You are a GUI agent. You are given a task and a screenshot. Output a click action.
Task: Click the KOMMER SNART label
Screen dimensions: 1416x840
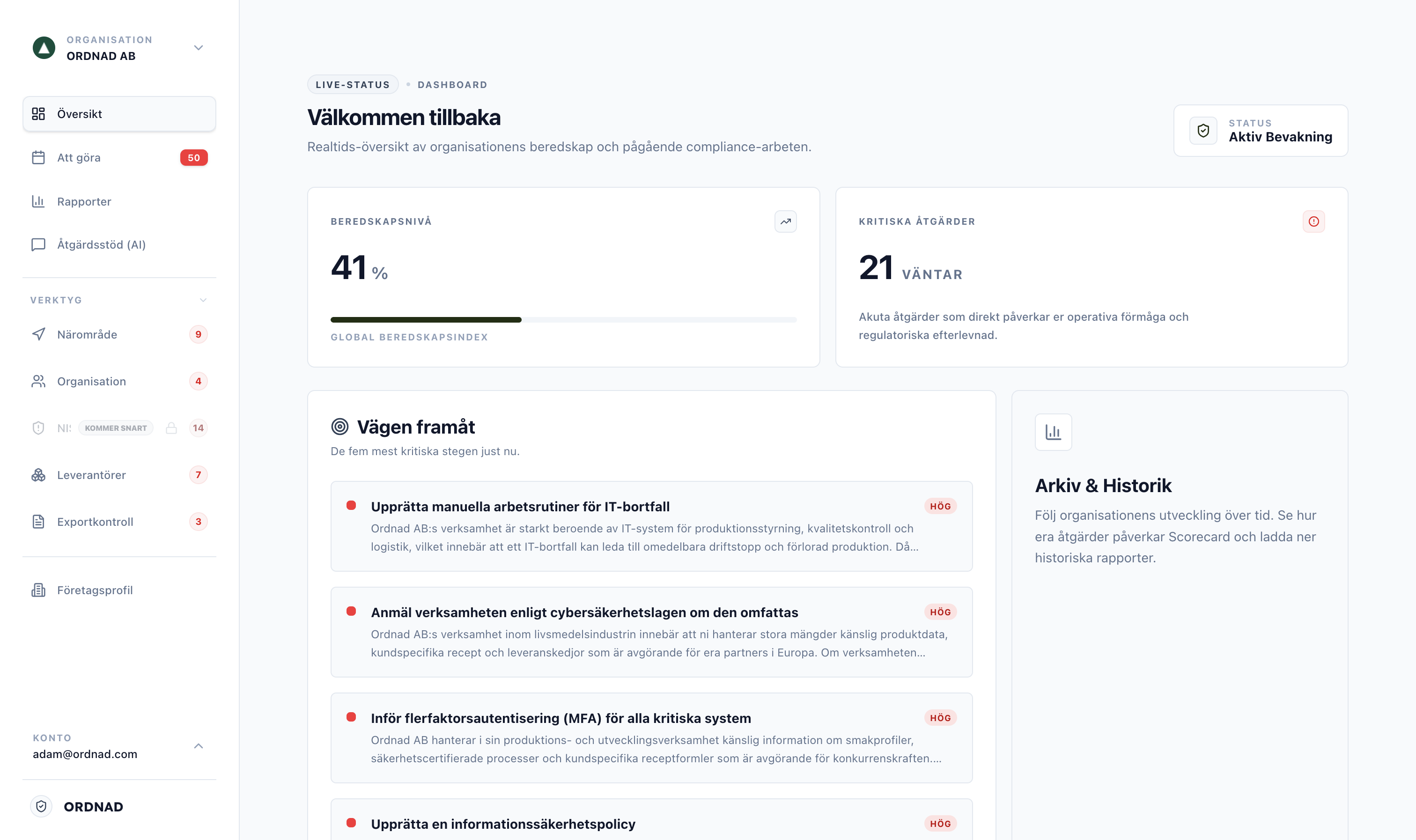pyautogui.click(x=116, y=428)
